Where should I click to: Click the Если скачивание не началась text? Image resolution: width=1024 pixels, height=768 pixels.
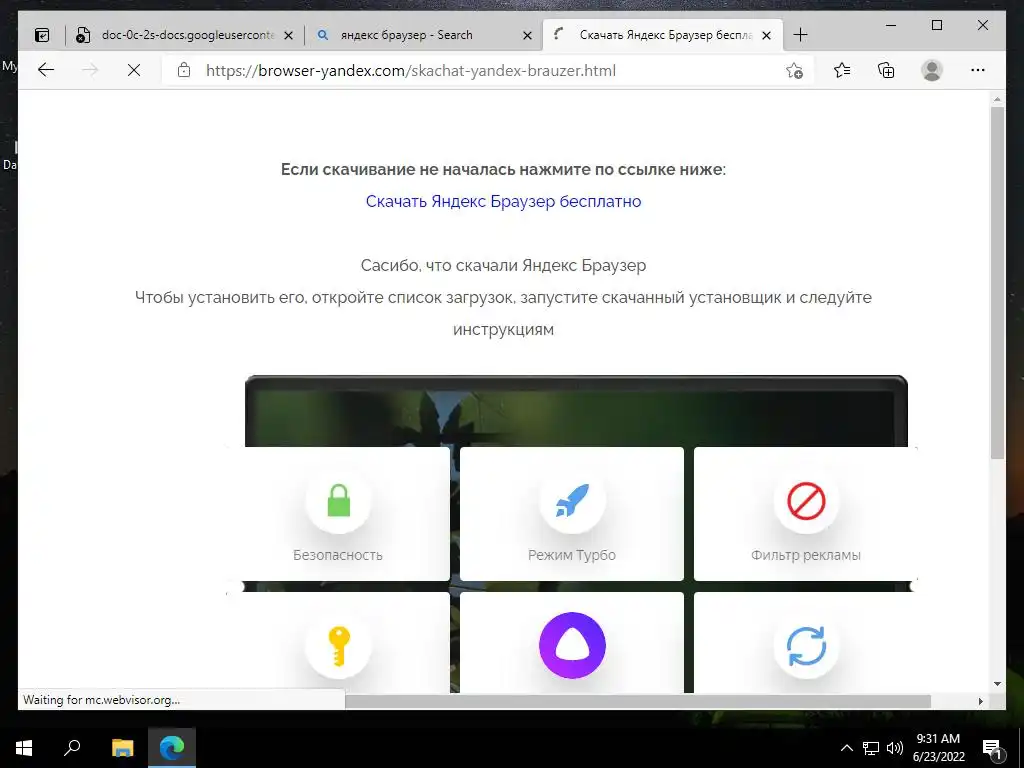[504, 169]
